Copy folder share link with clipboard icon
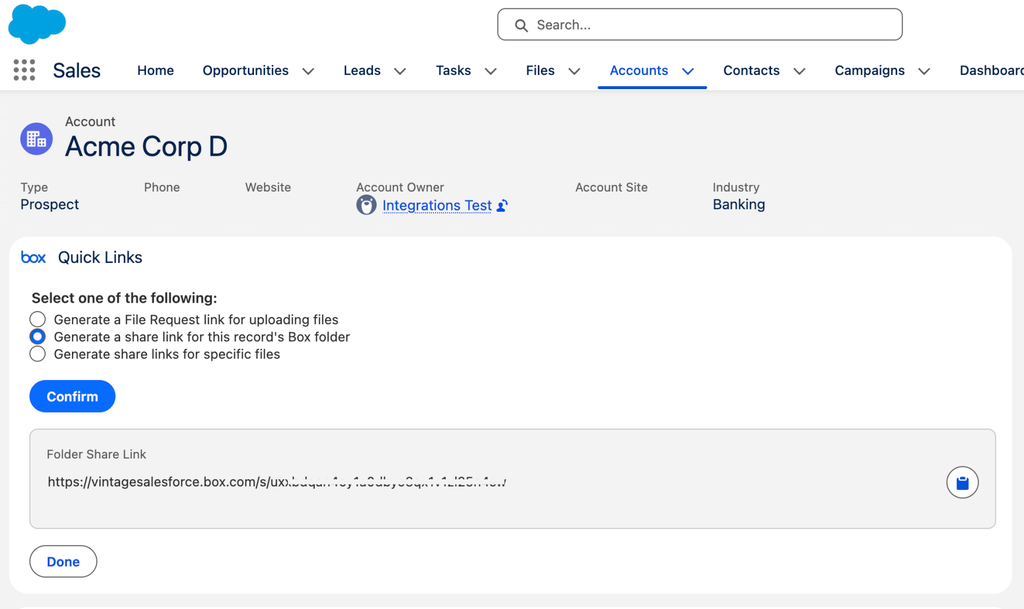 coord(962,482)
